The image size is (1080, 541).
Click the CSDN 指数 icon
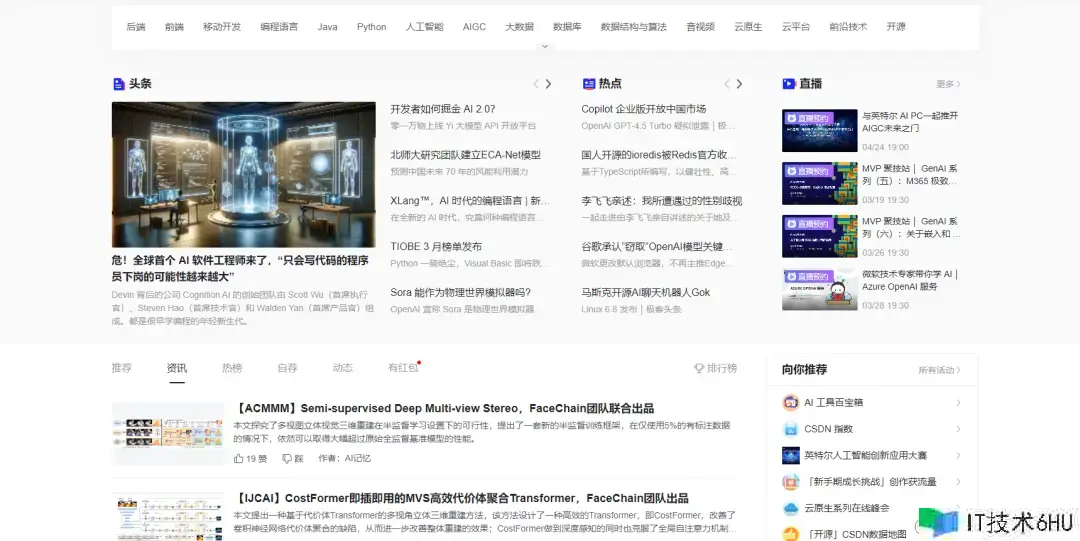(x=791, y=429)
